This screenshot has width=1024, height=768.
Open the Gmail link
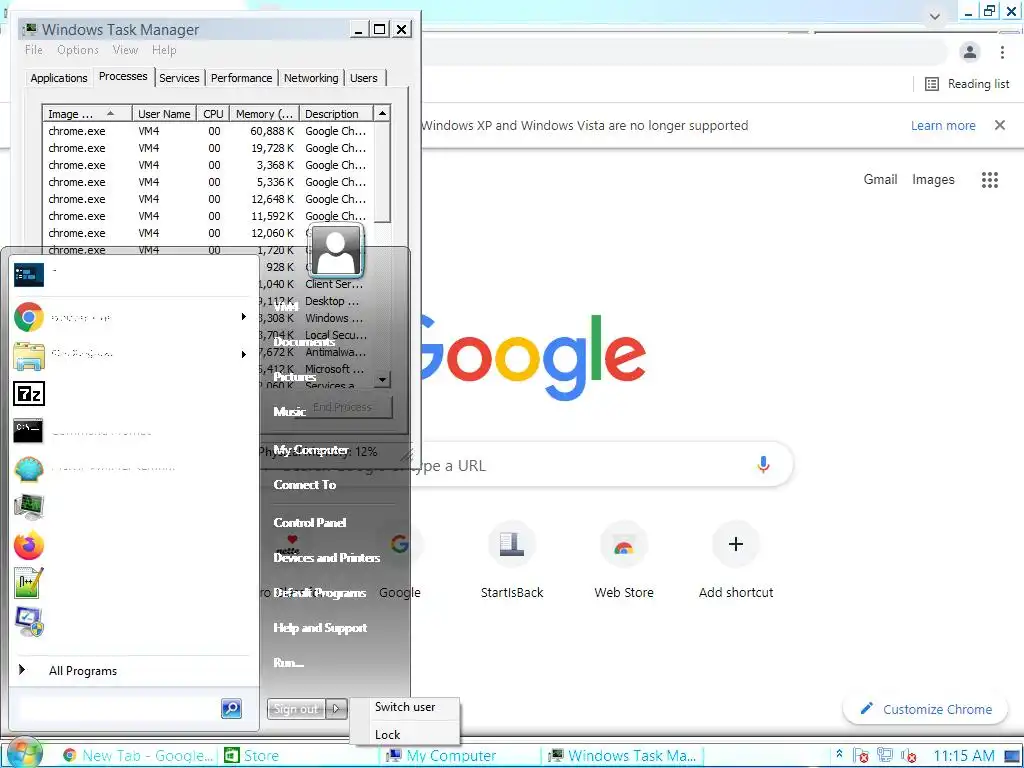click(x=880, y=179)
